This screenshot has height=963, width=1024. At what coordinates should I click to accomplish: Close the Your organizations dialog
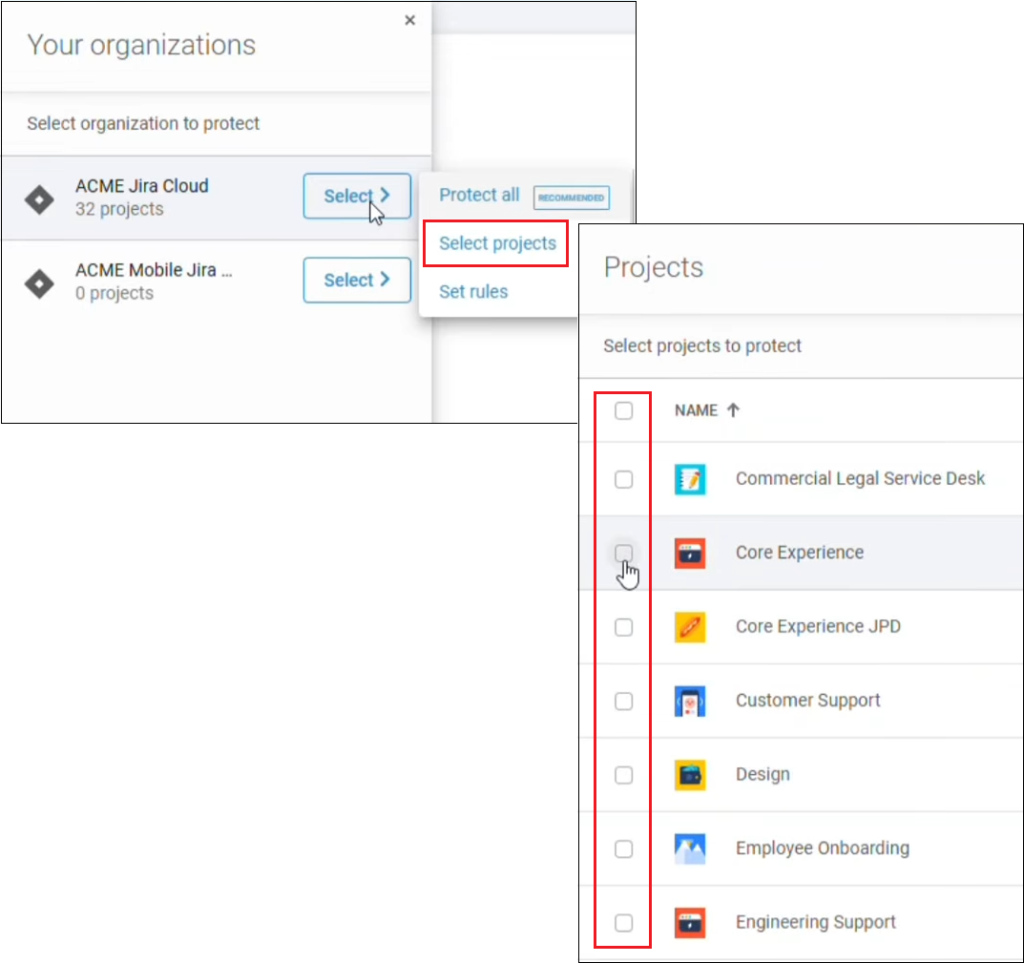[409, 19]
